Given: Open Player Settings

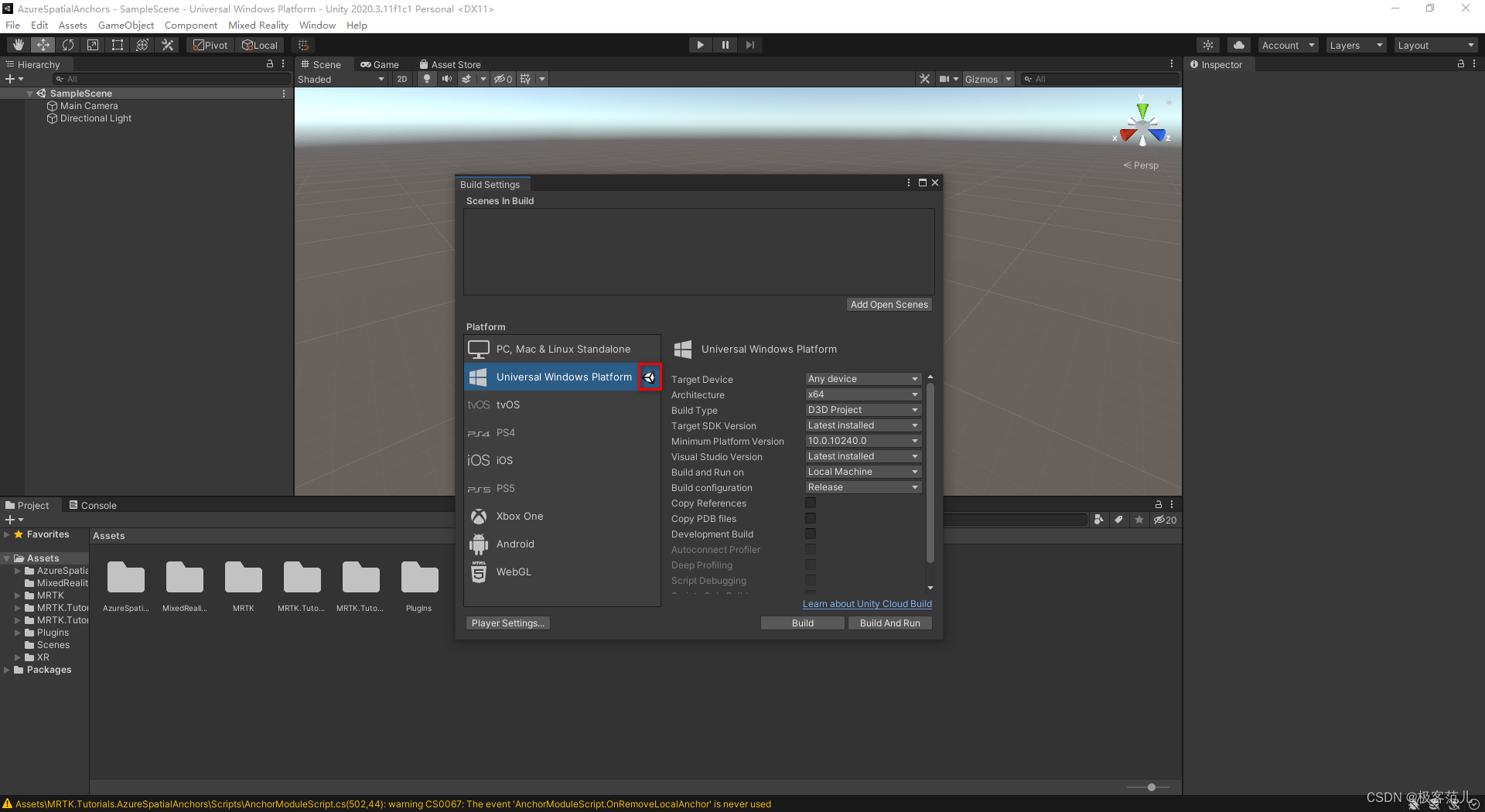Looking at the screenshot, I should 508,623.
